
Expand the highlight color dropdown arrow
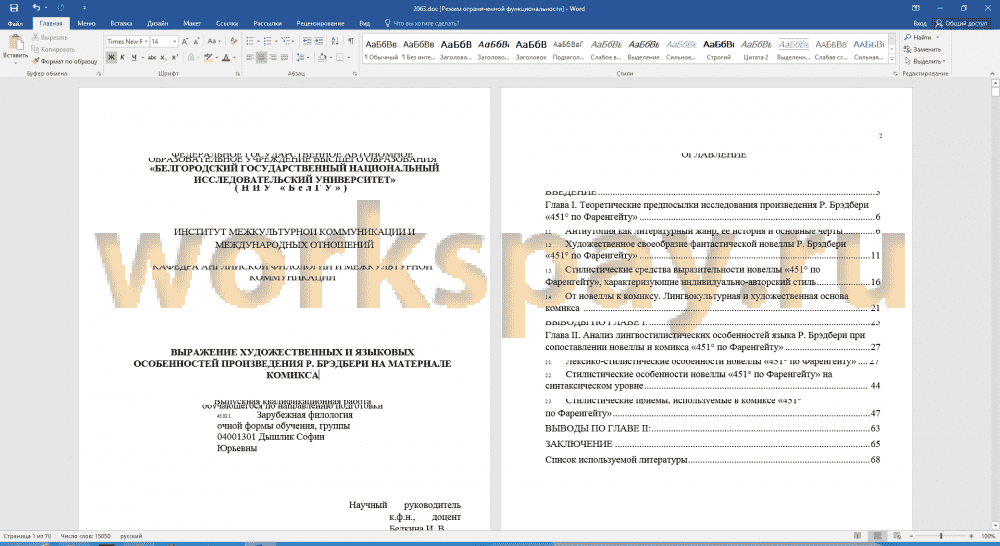(x=216, y=57)
